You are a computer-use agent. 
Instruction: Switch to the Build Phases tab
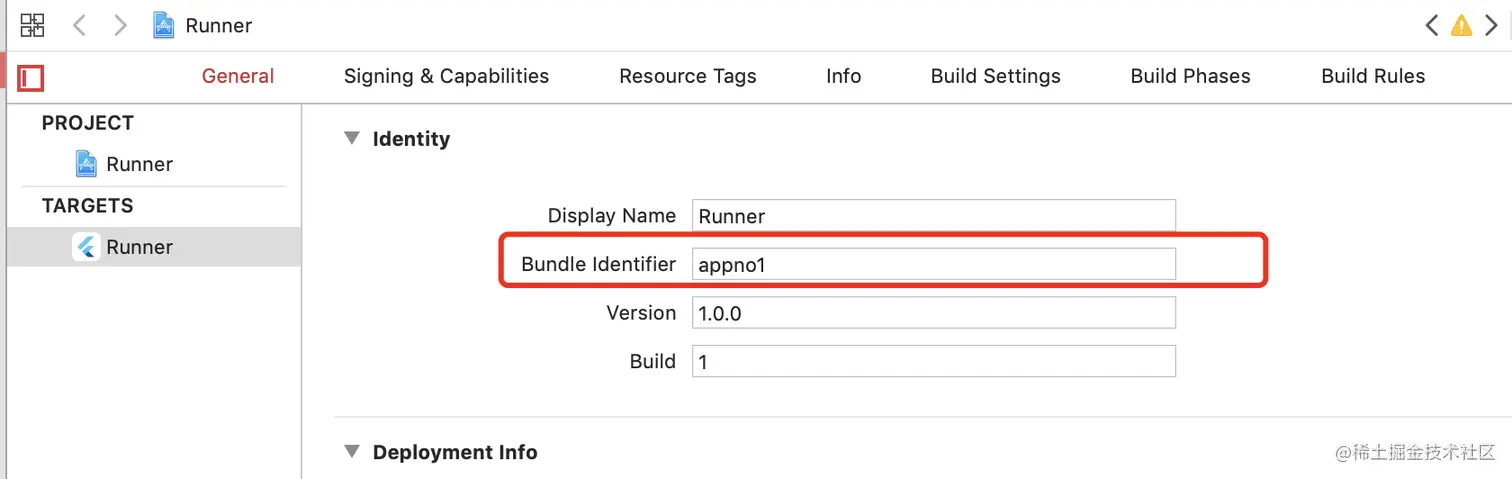tap(1190, 76)
